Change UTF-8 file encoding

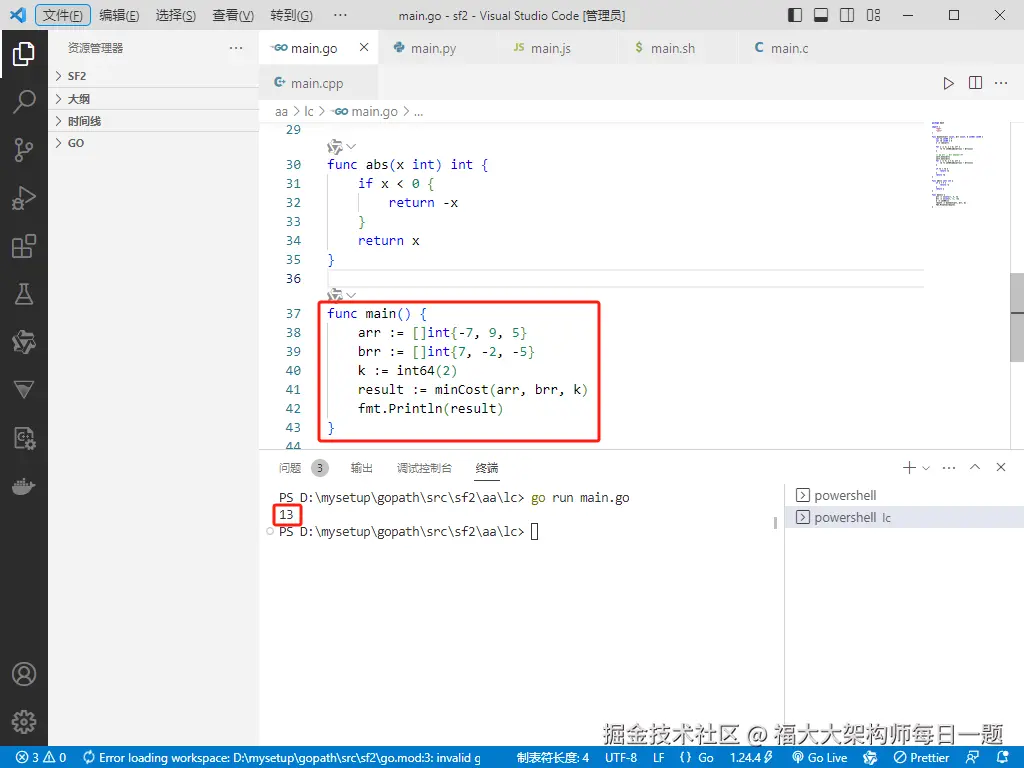click(x=620, y=758)
